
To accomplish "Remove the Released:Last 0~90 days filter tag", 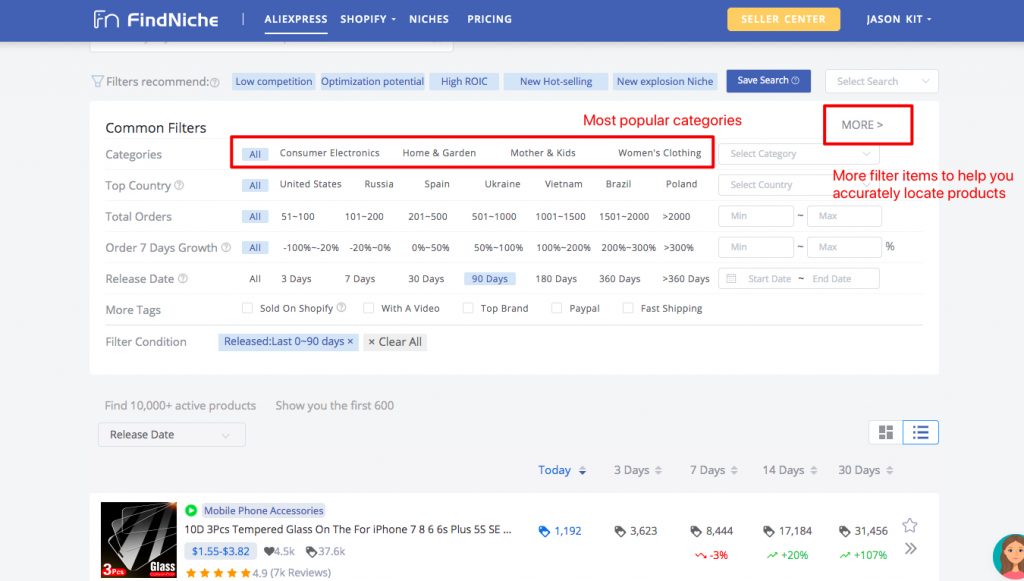I will tap(350, 341).
